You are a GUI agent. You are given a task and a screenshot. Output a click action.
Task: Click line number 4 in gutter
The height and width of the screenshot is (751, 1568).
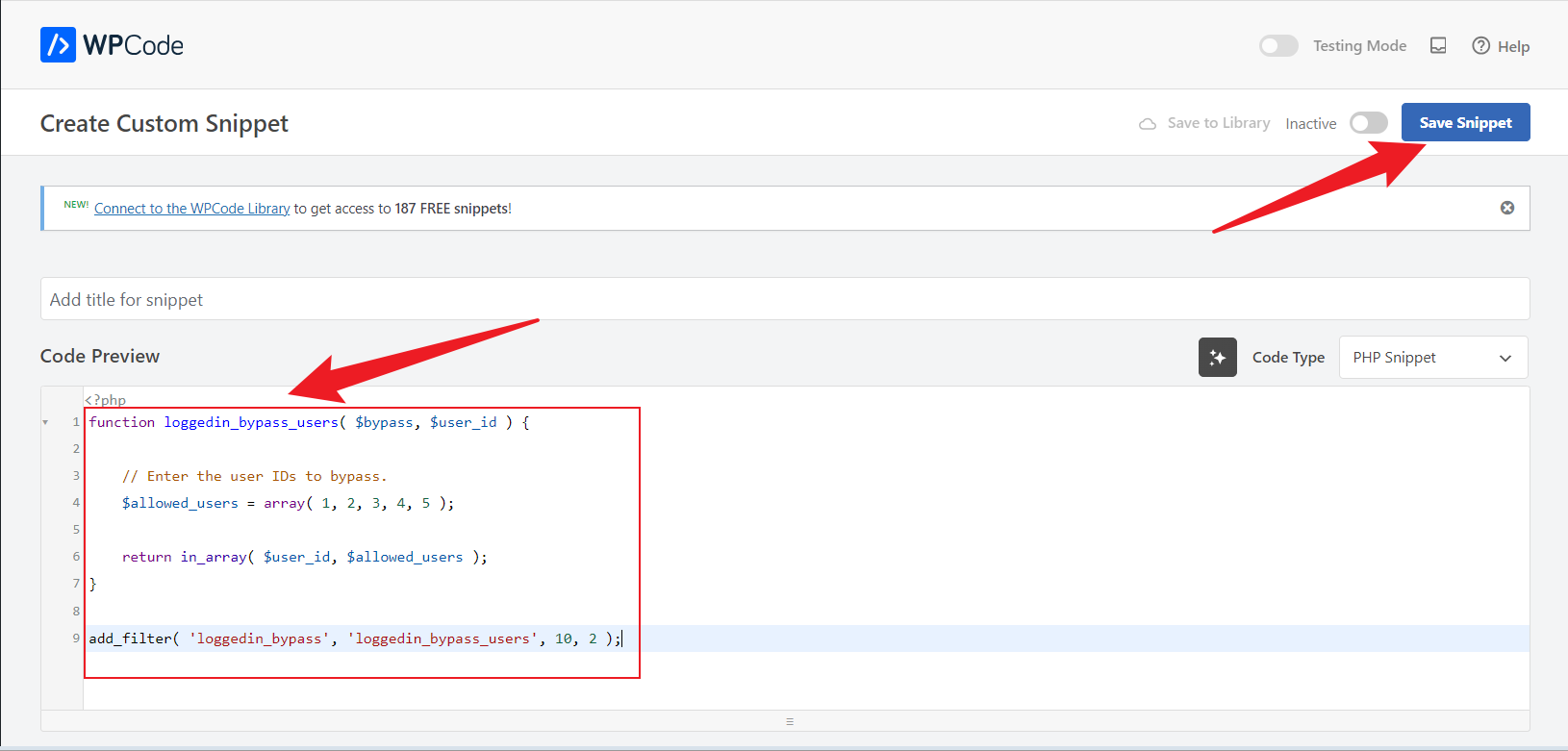(76, 502)
